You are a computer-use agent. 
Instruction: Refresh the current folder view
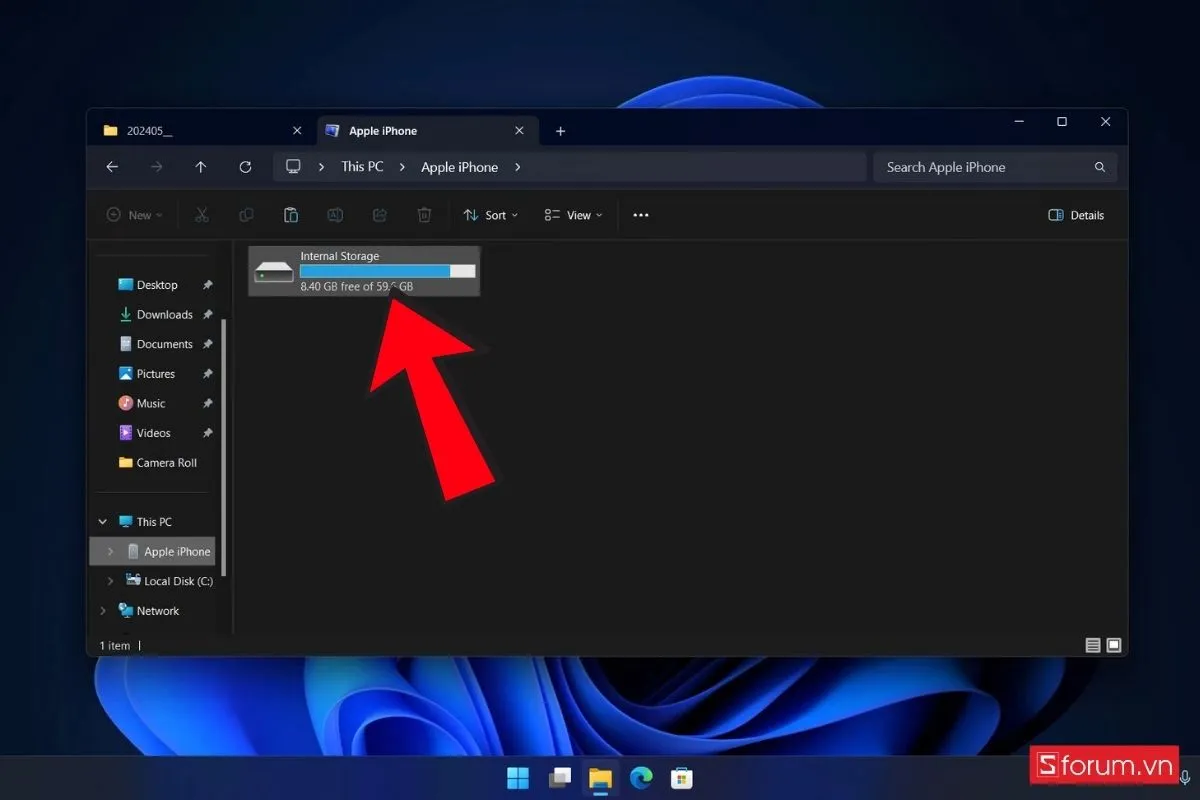pos(245,167)
